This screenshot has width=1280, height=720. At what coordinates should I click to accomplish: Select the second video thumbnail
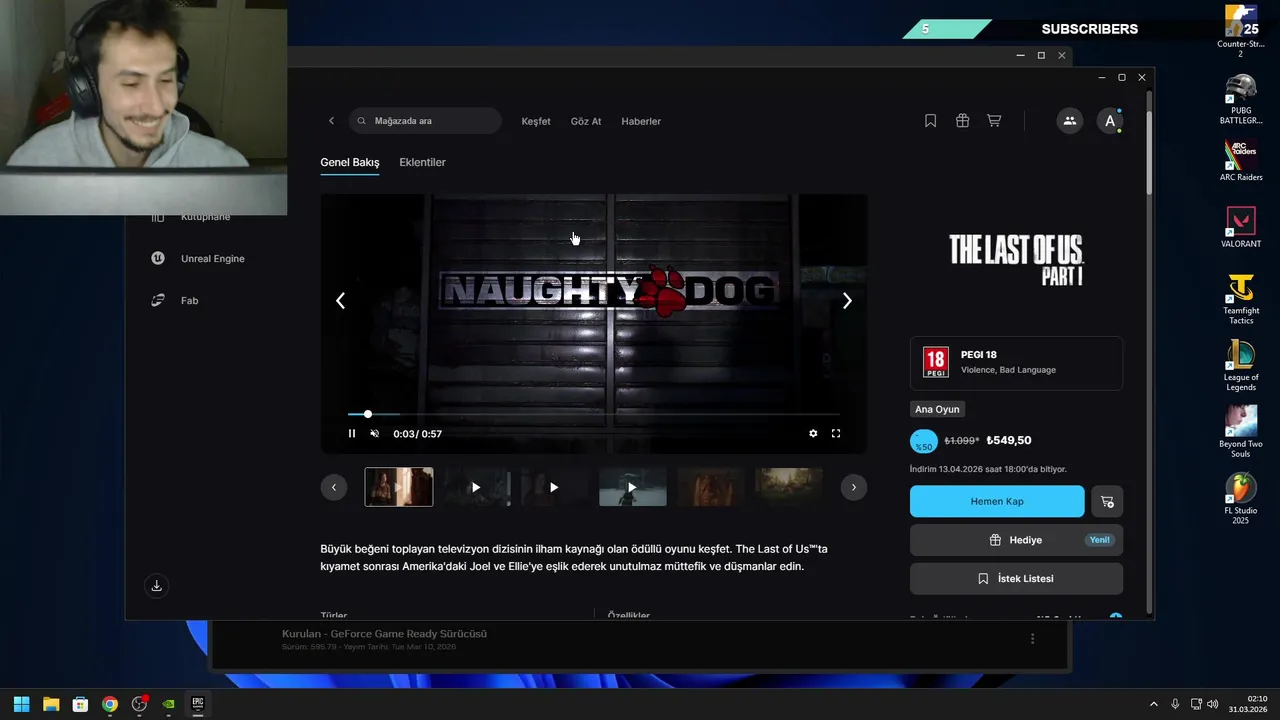pyautogui.click(x=476, y=487)
